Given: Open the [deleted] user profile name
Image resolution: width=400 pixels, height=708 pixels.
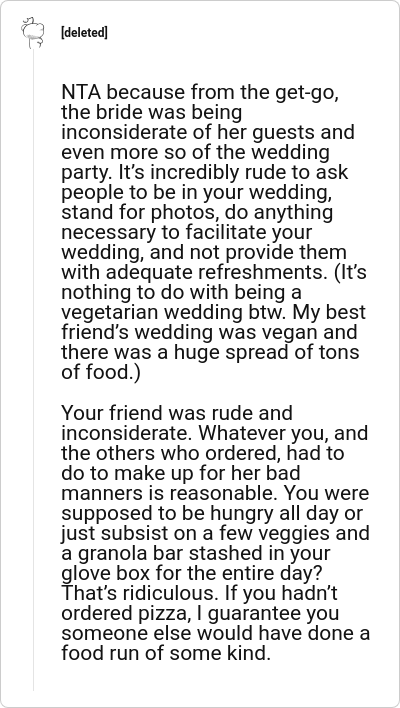Looking at the screenshot, I should 84,33.
